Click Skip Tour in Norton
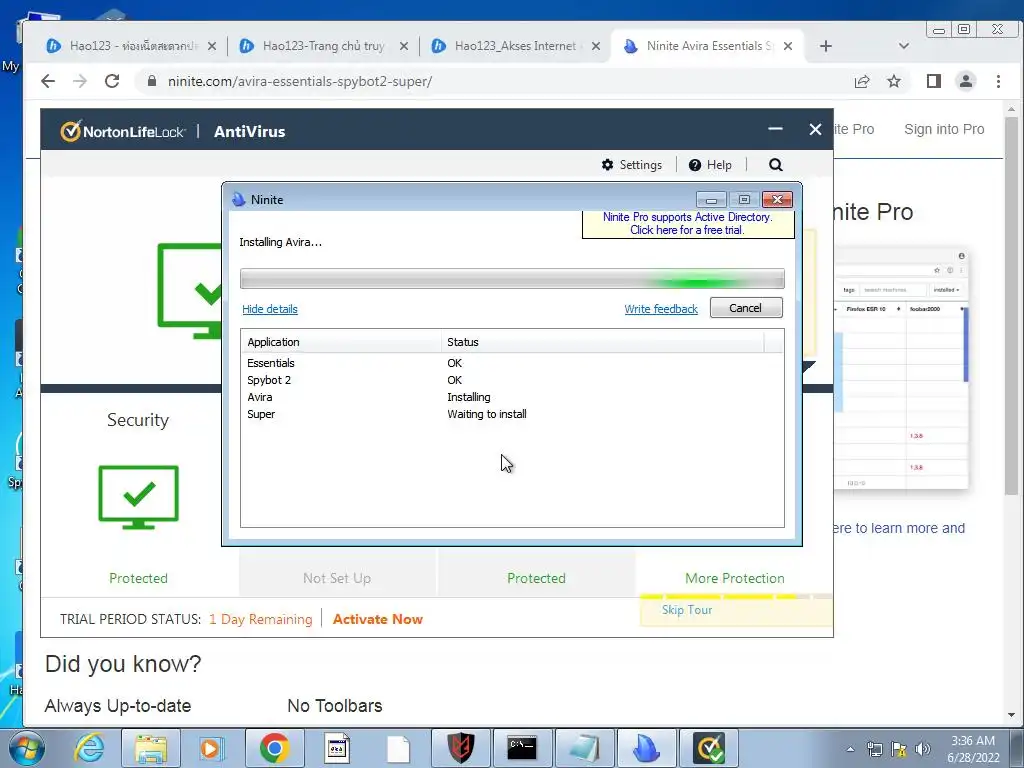The width and height of the screenshot is (1024, 768). click(x=686, y=609)
